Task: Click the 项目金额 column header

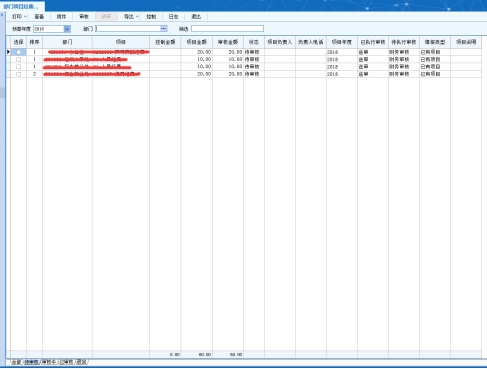Action: point(197,42)
